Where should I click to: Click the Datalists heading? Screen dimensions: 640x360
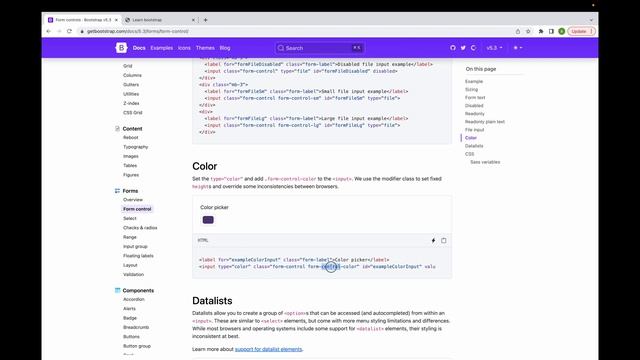pyautogui.click(x=212, y=301)
